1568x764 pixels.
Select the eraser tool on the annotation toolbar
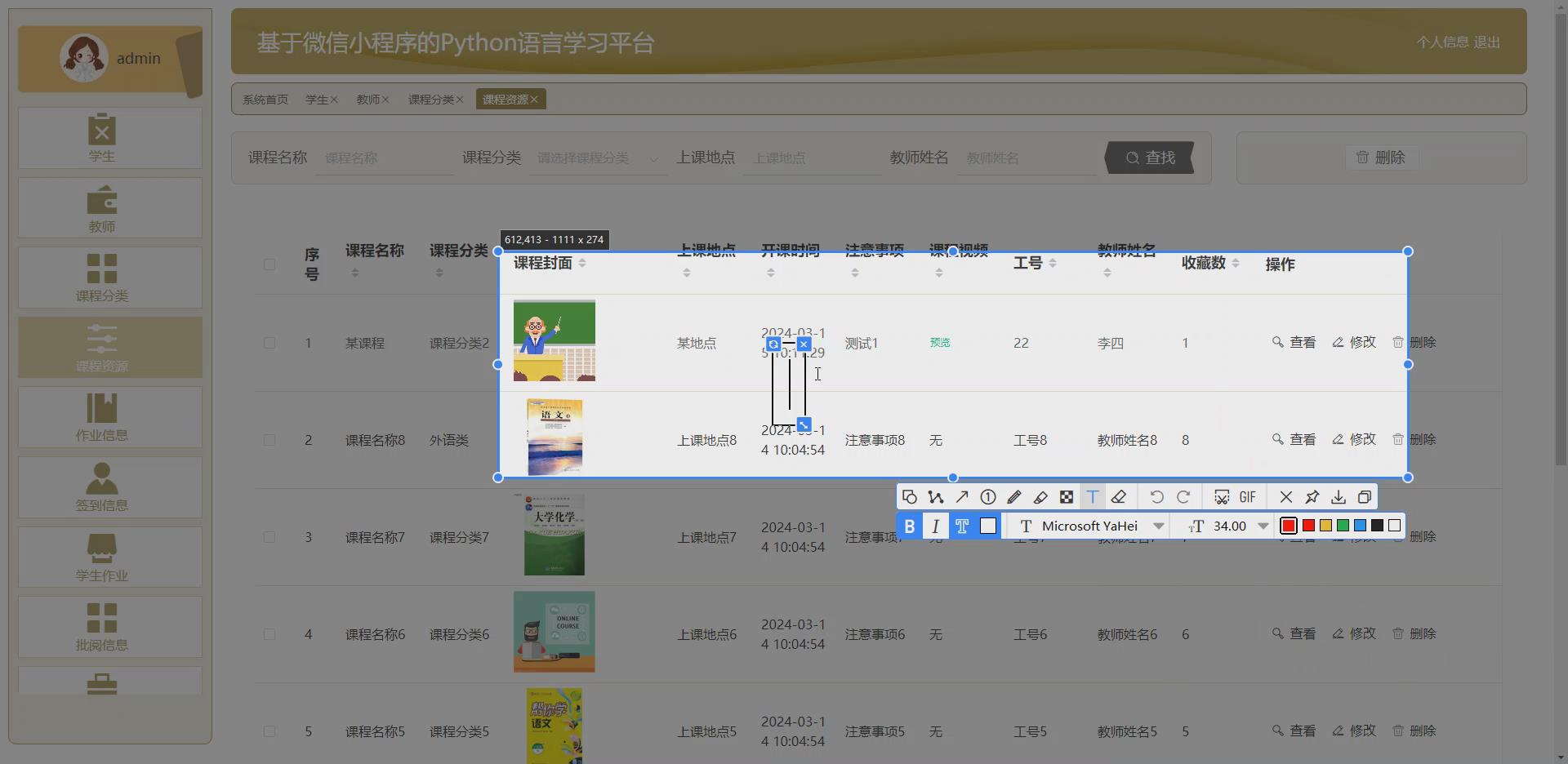pos(1118,496)
